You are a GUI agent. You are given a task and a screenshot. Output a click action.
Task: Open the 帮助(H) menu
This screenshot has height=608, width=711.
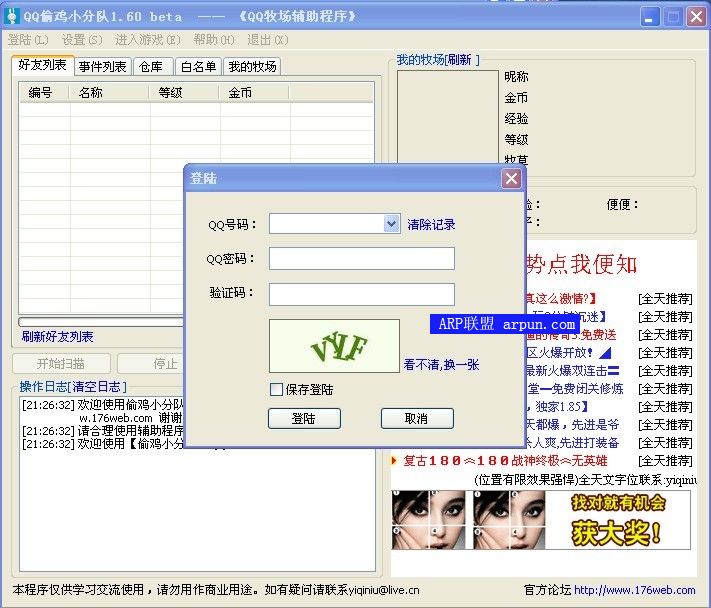[214, 40]
